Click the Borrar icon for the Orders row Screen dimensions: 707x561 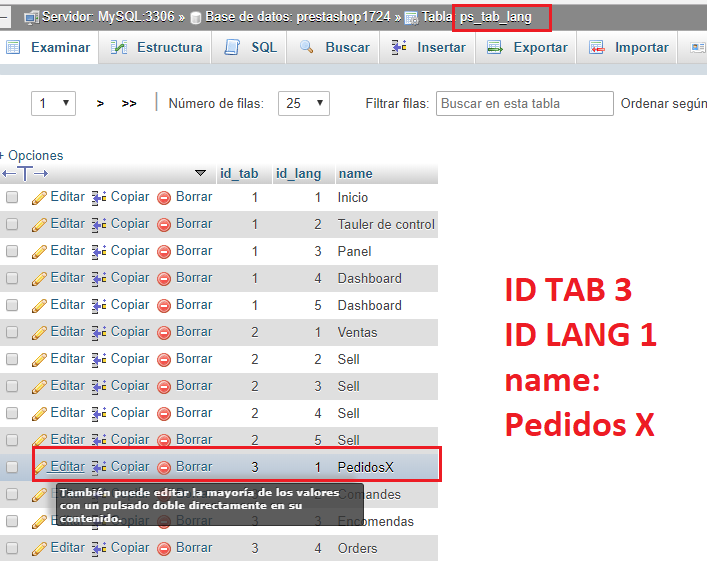164,548
